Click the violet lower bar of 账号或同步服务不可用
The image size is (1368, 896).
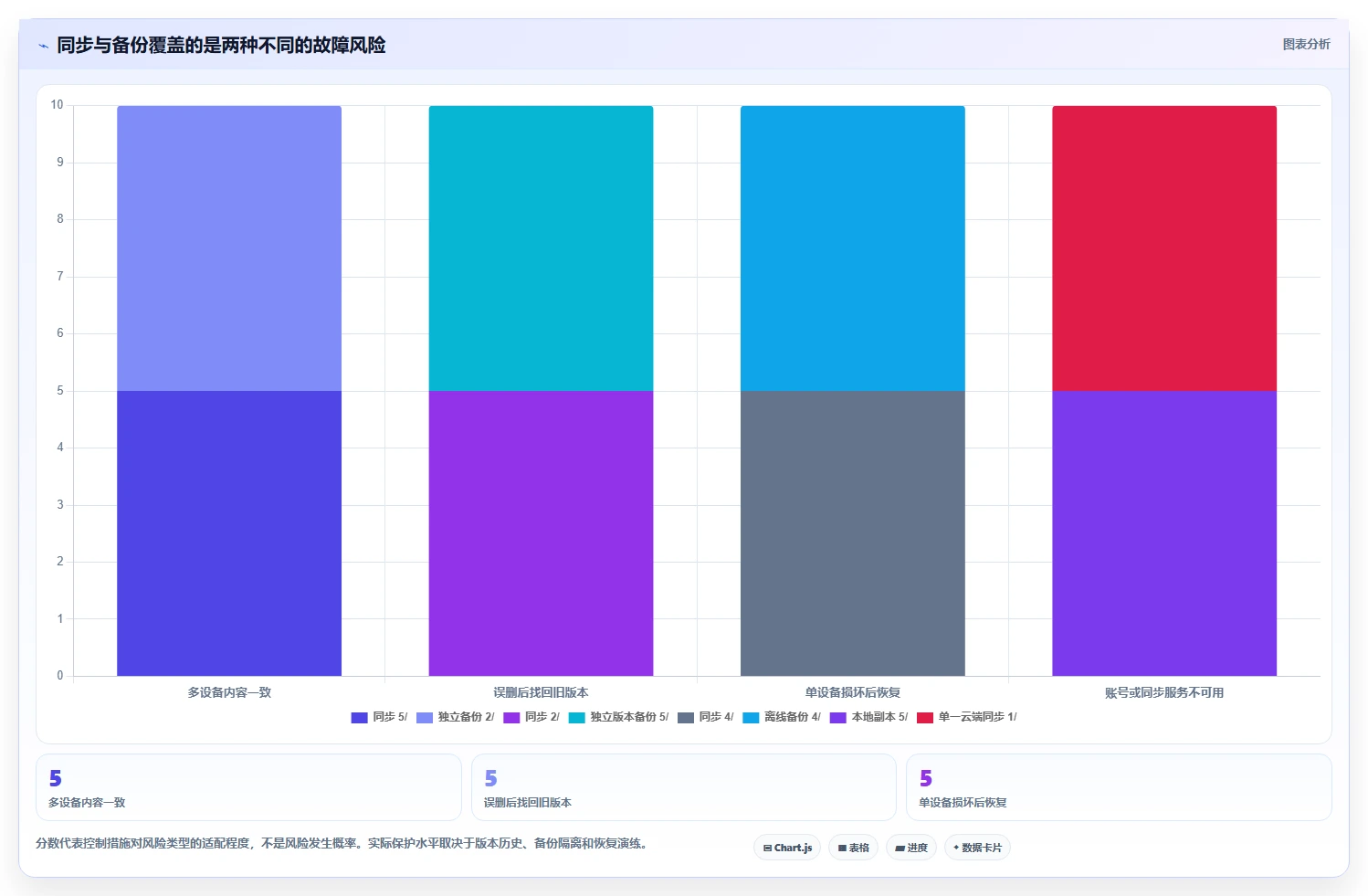click(x=1164, y=533)
